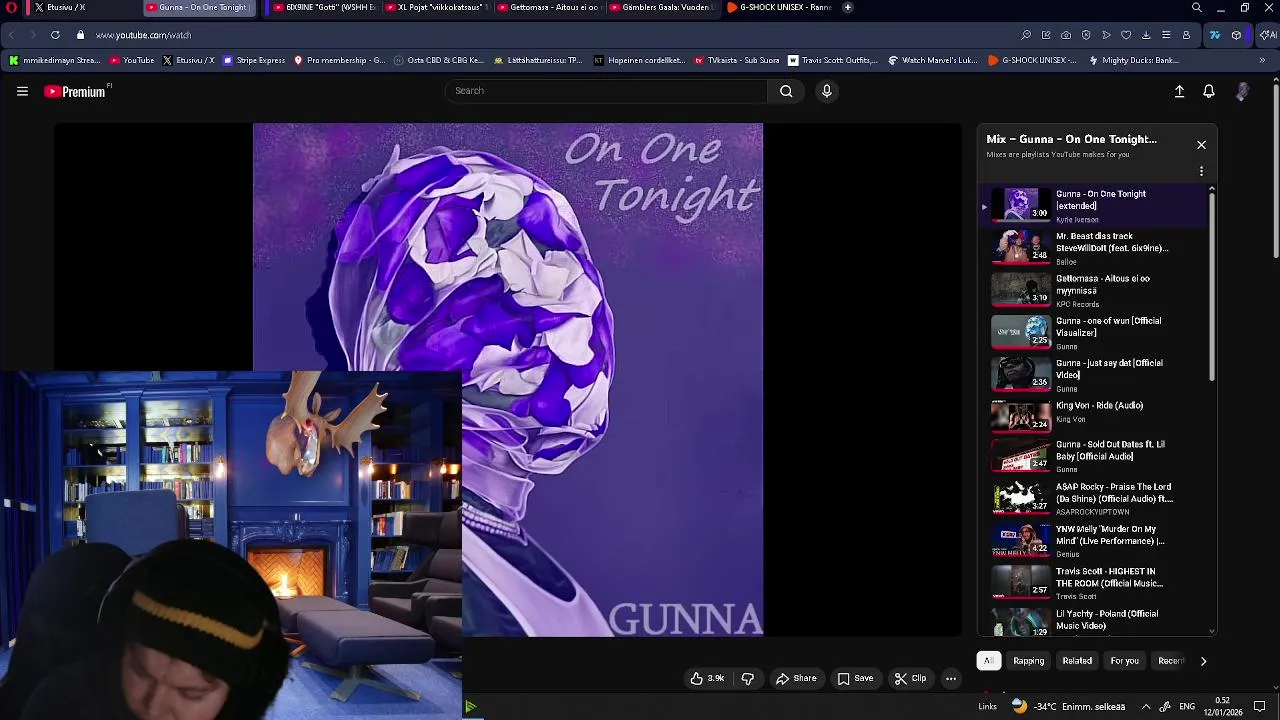Screen dimensions: 1280x720
Task: Open the Opera AI assistant button
Action: (x=1268, y=35)
